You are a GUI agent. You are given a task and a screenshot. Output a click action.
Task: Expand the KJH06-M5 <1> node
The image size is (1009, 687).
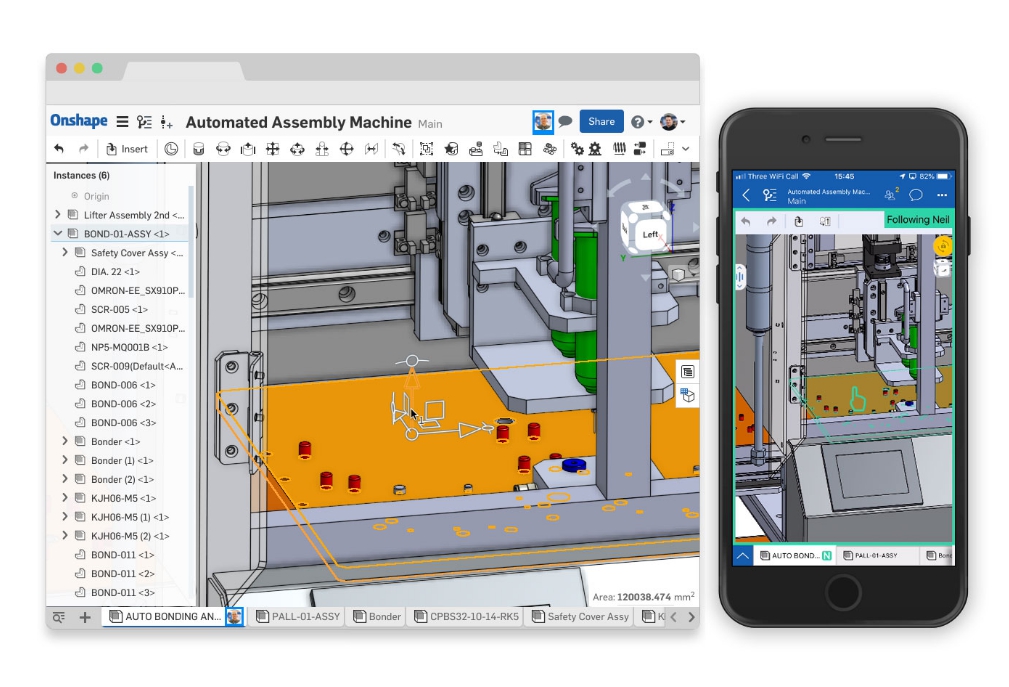(x=65, y=497)
